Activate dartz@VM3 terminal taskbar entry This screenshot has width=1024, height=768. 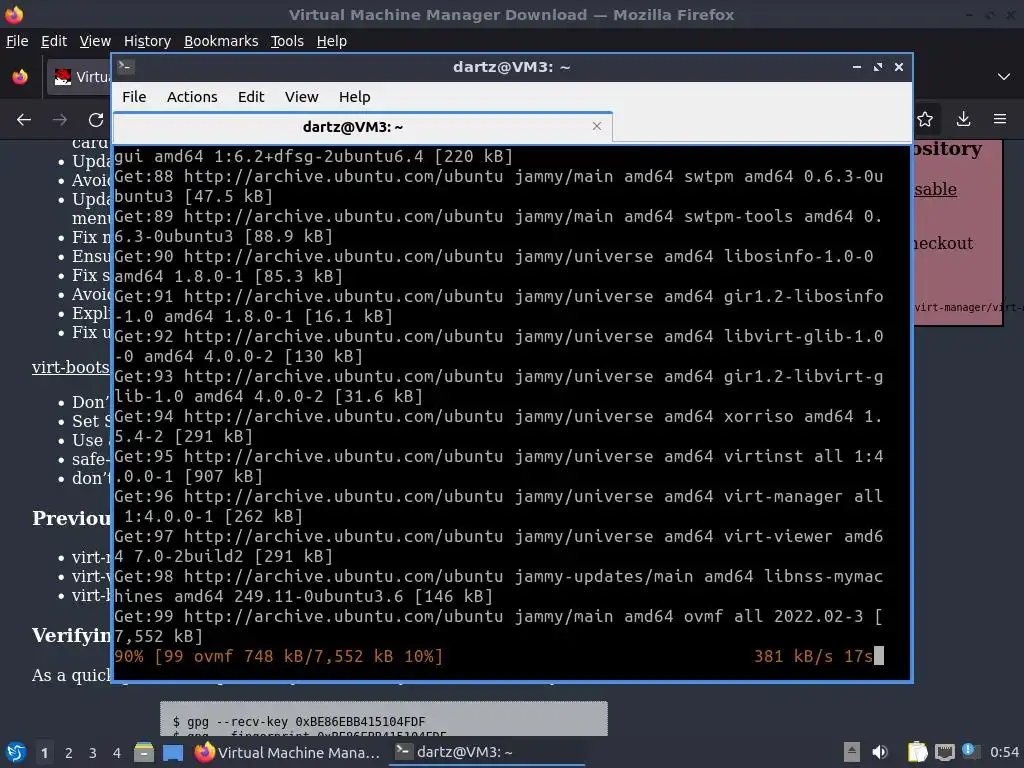click(x=487, y=752)
